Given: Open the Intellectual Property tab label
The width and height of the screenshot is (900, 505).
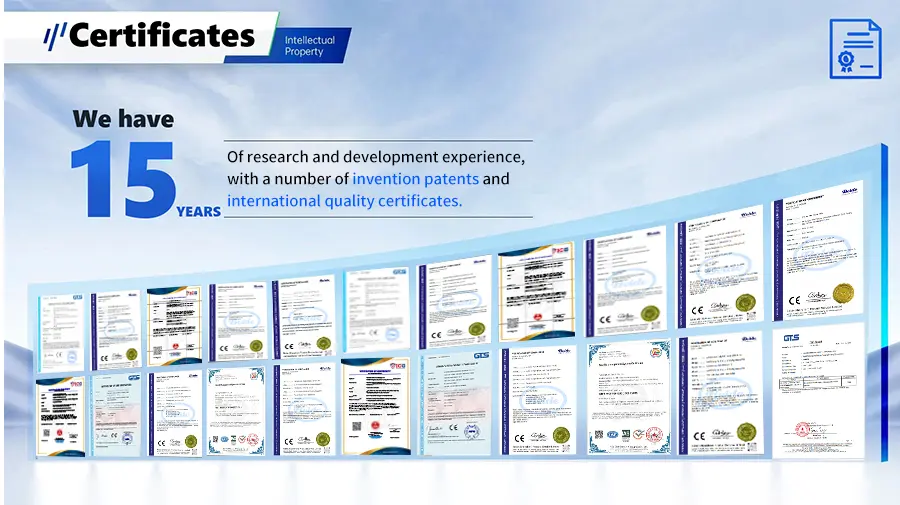Looking at the screenshot, I should tap(309, 46).
